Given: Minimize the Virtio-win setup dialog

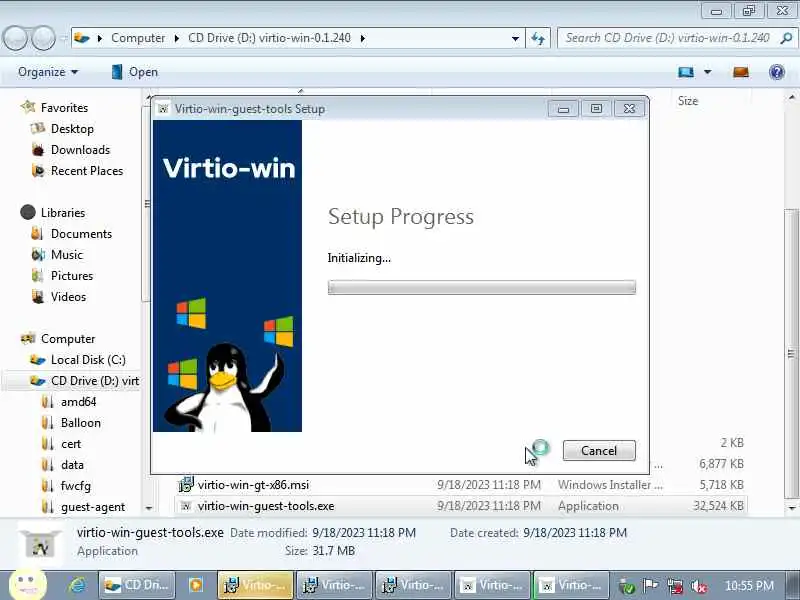Looking at the screenshot, I should [563, 109].
